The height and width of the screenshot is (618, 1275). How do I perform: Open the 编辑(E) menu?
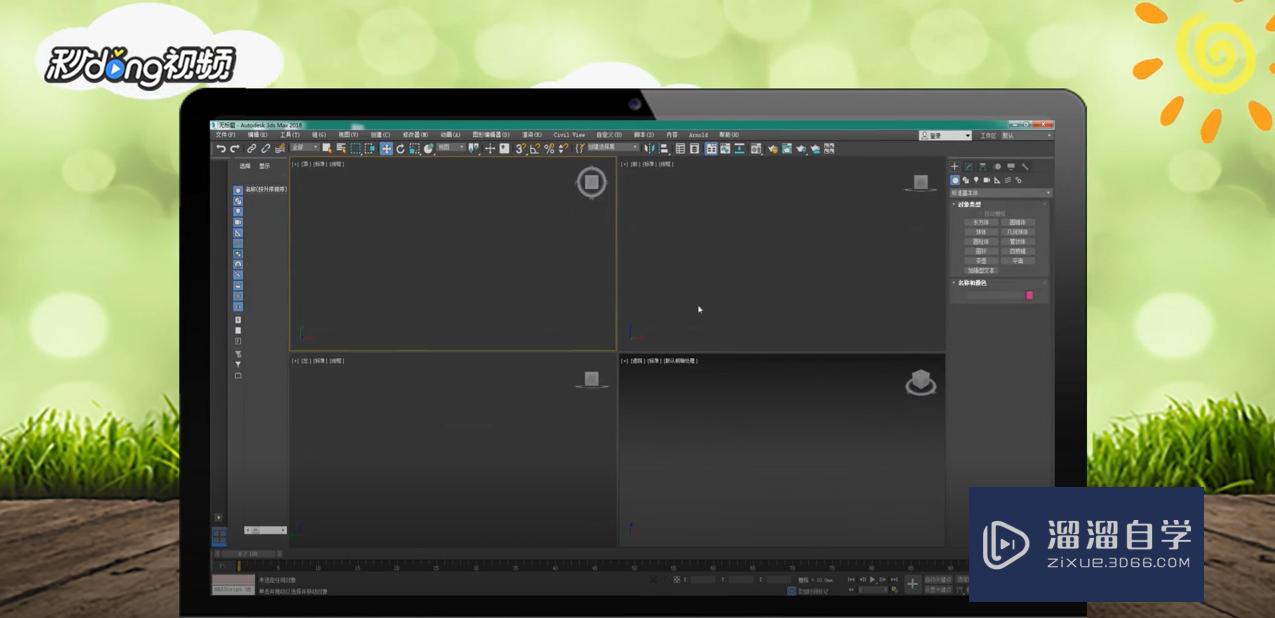pos(257,134)
